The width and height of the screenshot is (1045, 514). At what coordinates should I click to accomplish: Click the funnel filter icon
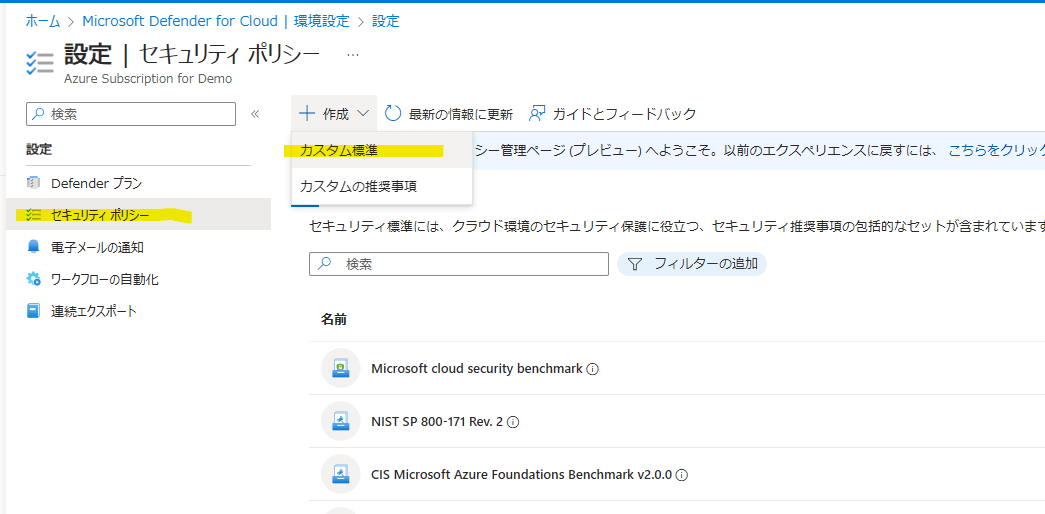tap(635, 264)
